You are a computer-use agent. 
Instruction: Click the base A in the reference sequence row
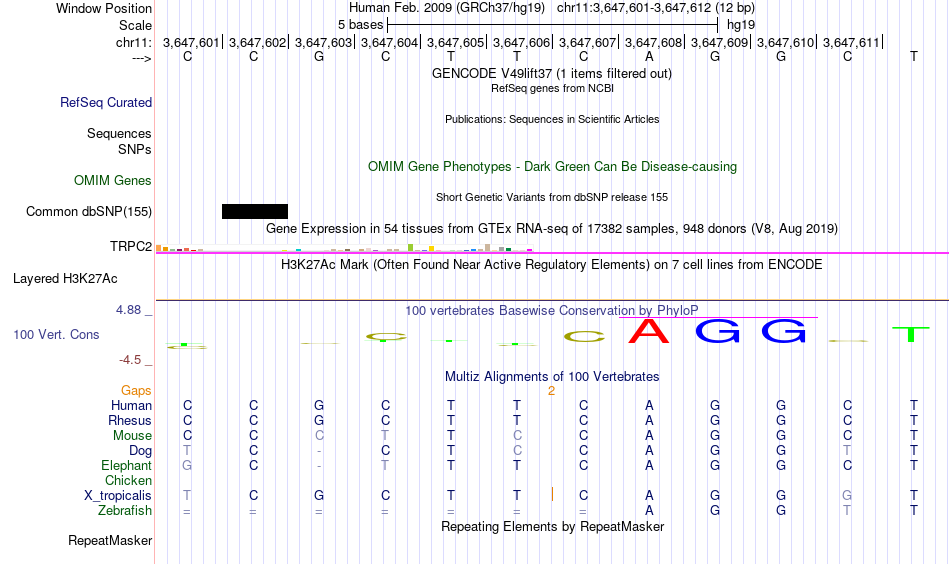649,57
